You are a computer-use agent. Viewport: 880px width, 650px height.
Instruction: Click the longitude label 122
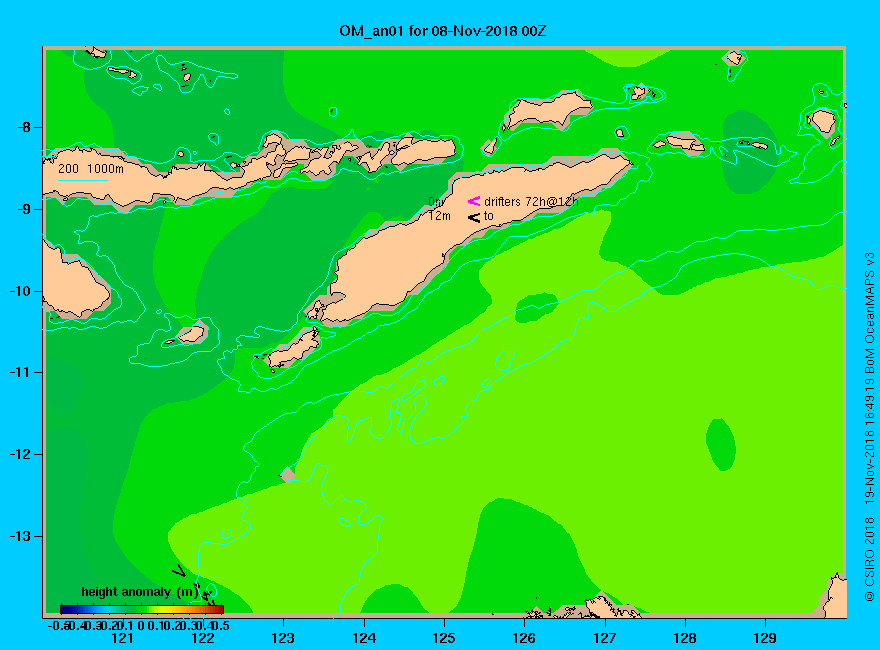click(x=203, y=638)
